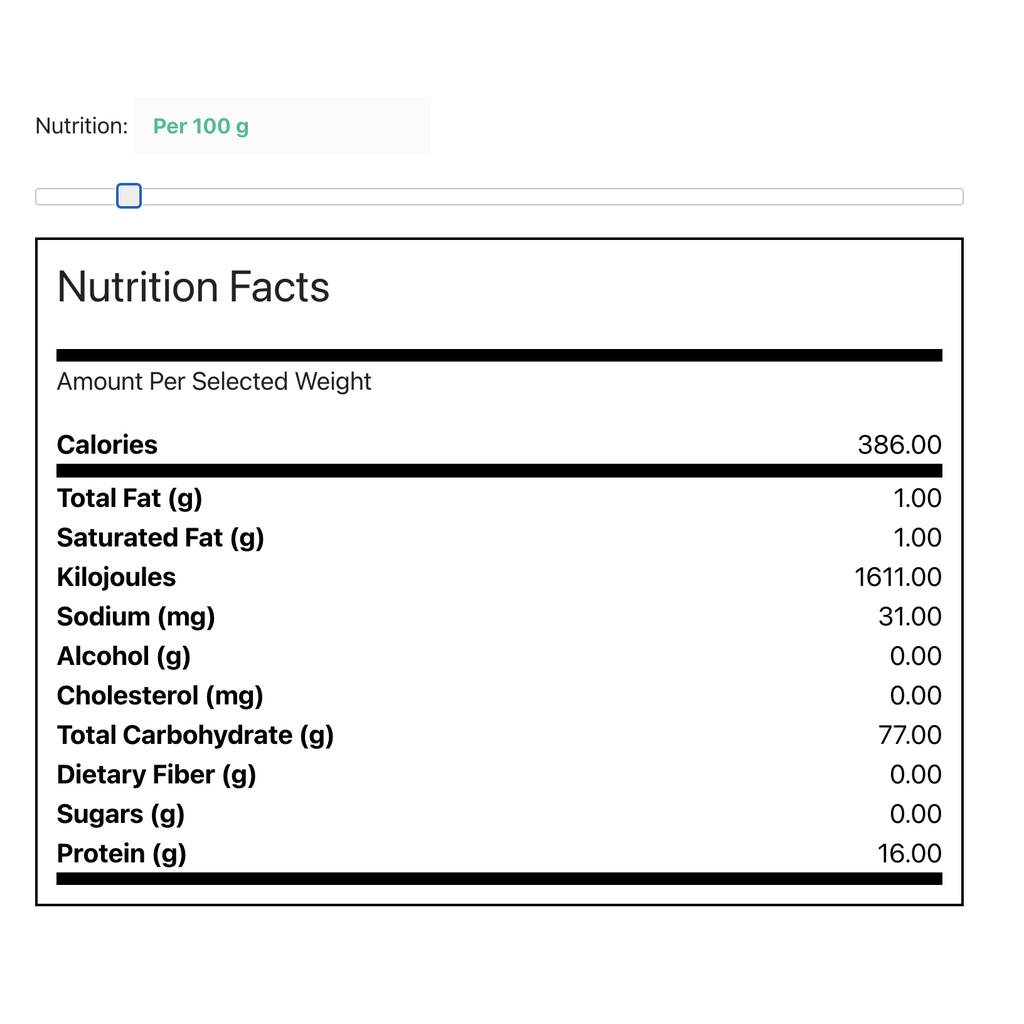Select the Calories row label
The image size is (1024, 1024).
click(x=107, y=445)
